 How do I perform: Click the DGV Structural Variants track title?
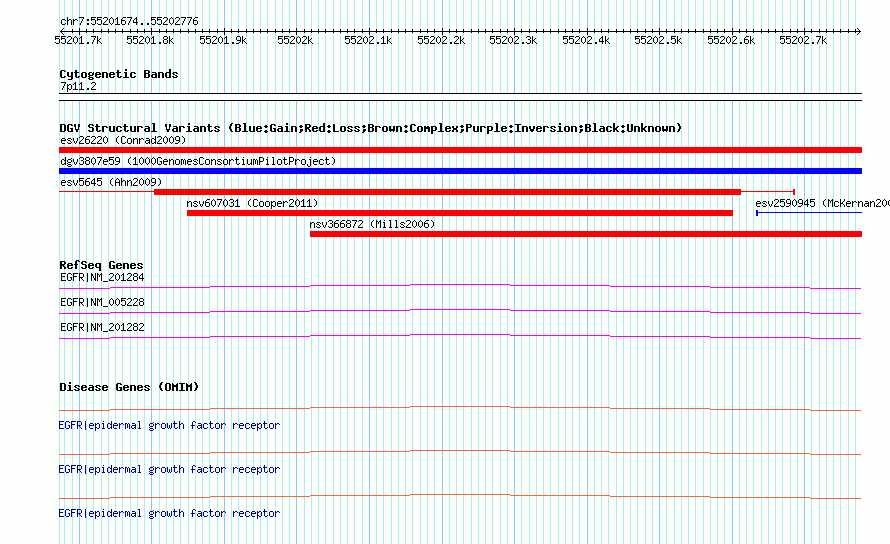click(371, 128)
